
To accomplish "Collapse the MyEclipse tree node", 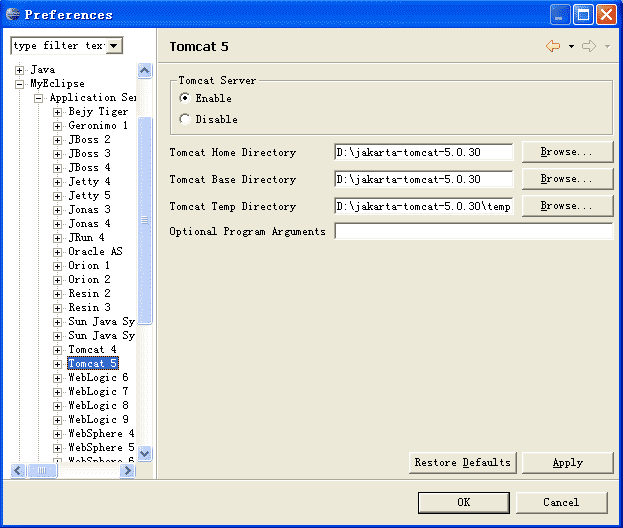I will click(x=19, y=84).
